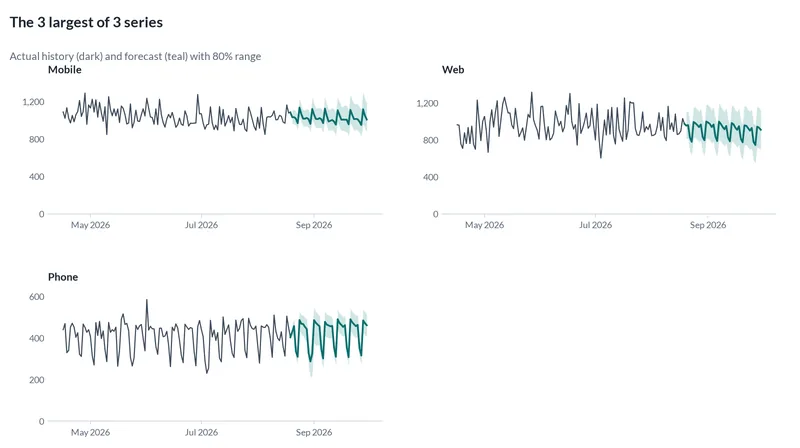Click 'May 2026' on the Phone chart axis
The image size is (800, 448).
click(90, 433)
